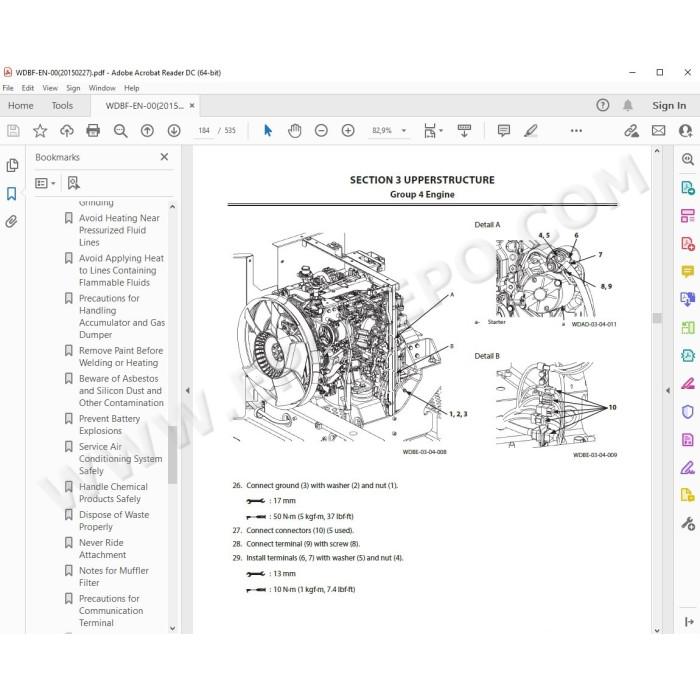Open bookmark Avoid Heating Near Pressurized Fluid Lines
Screen dimensions: 700x700
point(119,230)
